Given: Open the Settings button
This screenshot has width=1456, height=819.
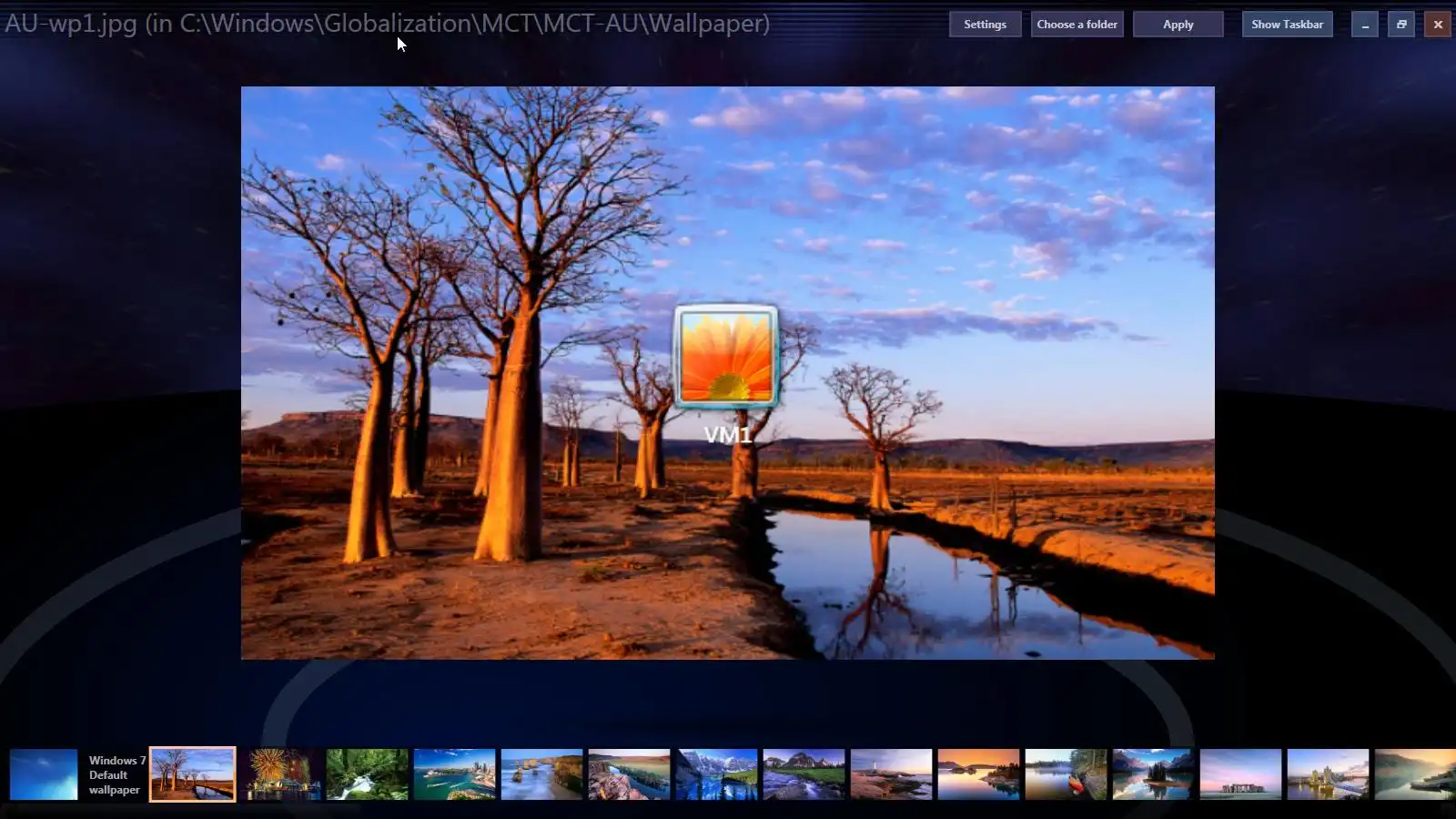Looking at the screenshot, I should pyautogui.click(x=985, y=25).
